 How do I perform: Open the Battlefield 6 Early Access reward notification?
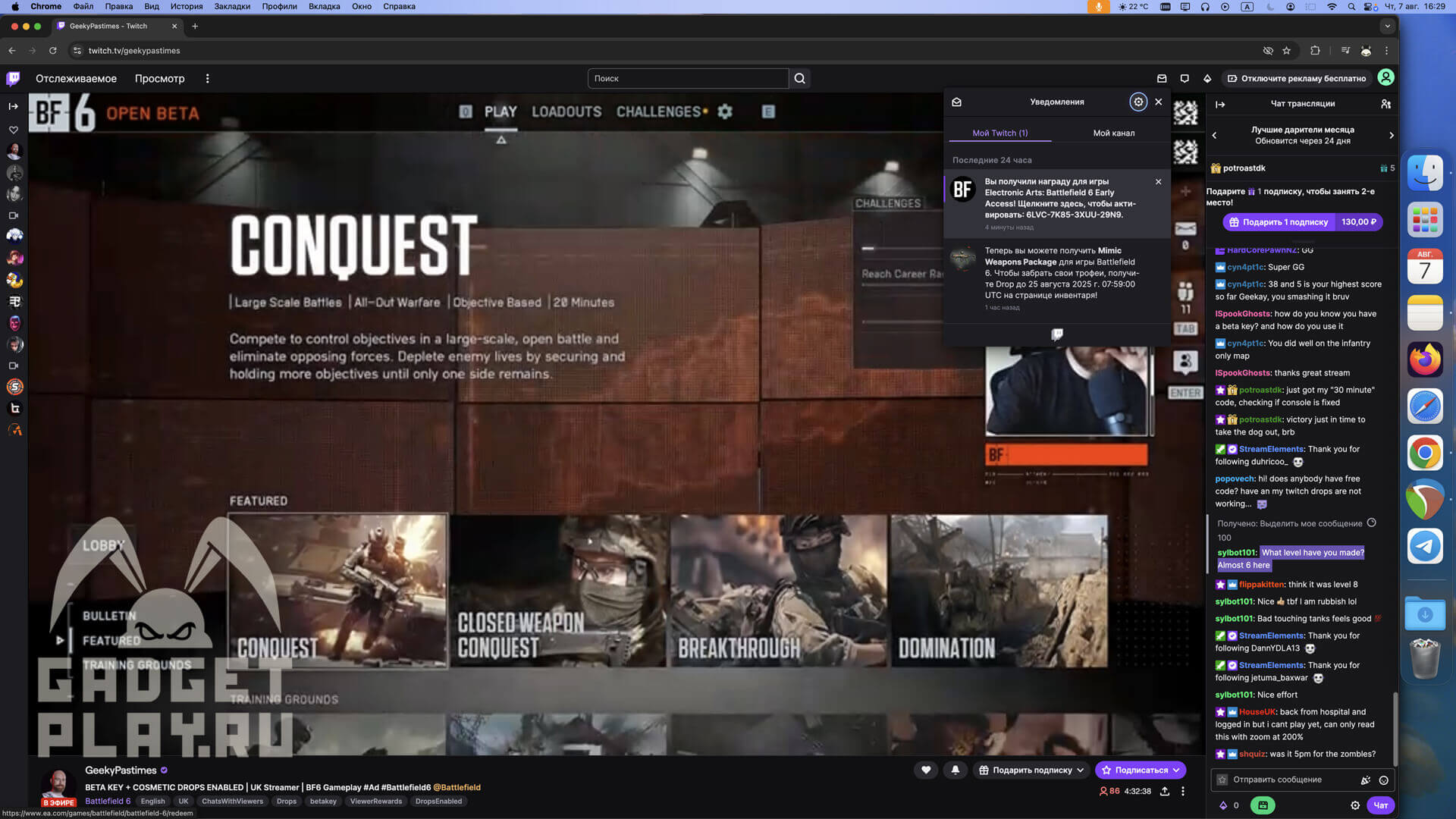pos(1057,204)
